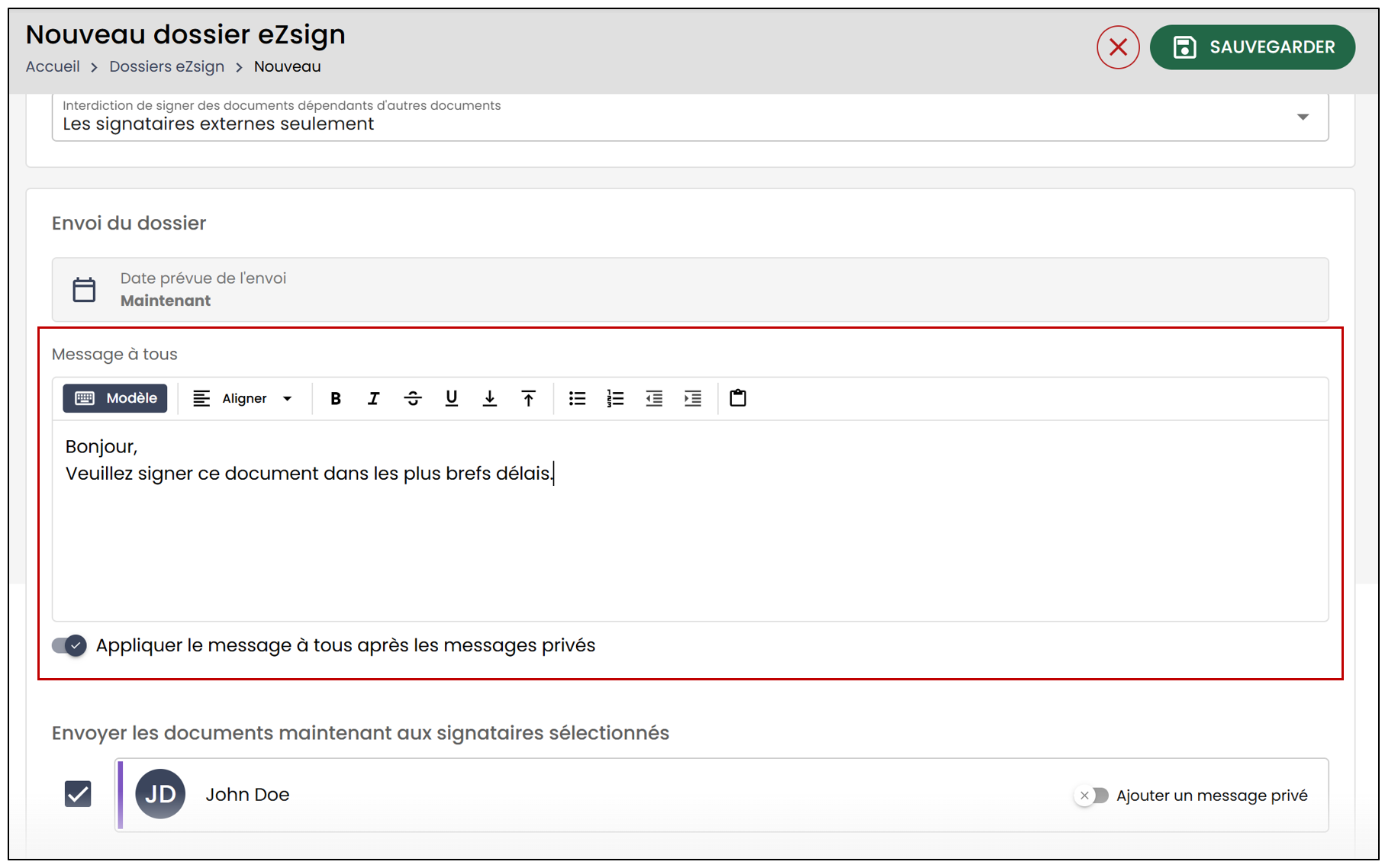Uncheck the John Doe signer checkbox
This screenshot has height=868, width=1385.
[78, 794]
